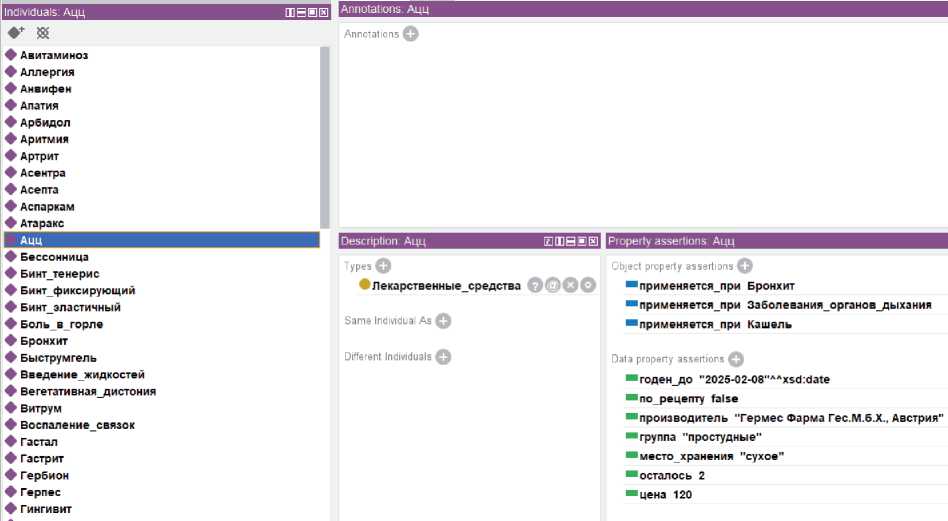Add a data property assertion
This screenshot has width=948, height=521.
click(736, 359)
